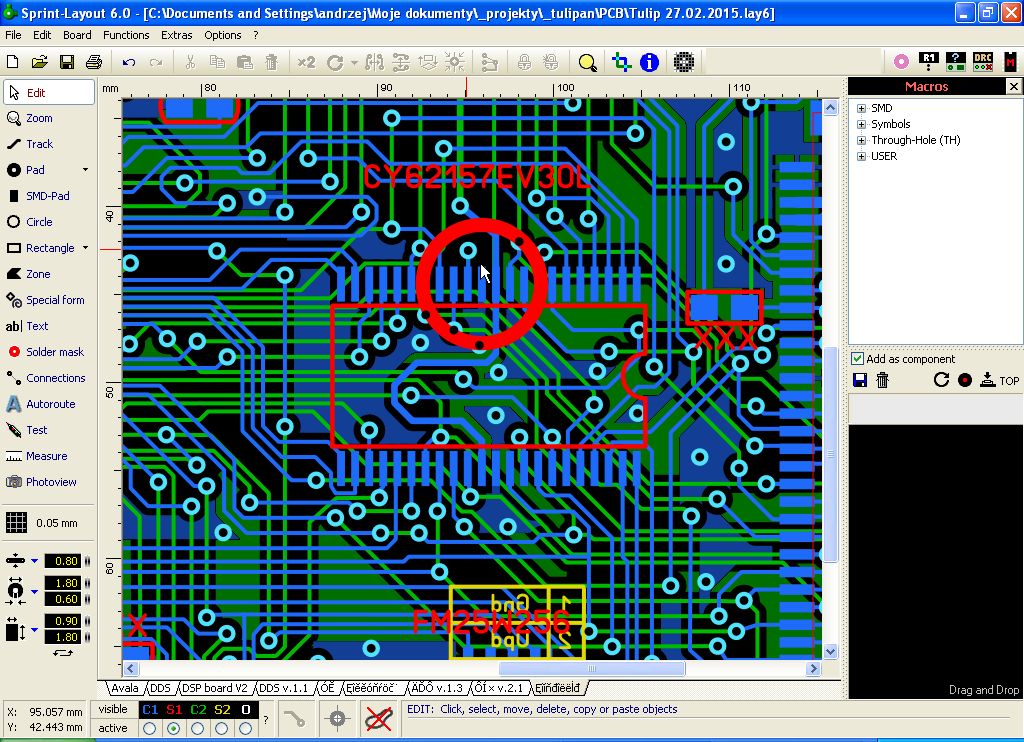Image resolution: width=1024 pixels, height=742 pixels.
Task: Open the Pad tool dropdown arrow
Action: [x=85, y=170]
